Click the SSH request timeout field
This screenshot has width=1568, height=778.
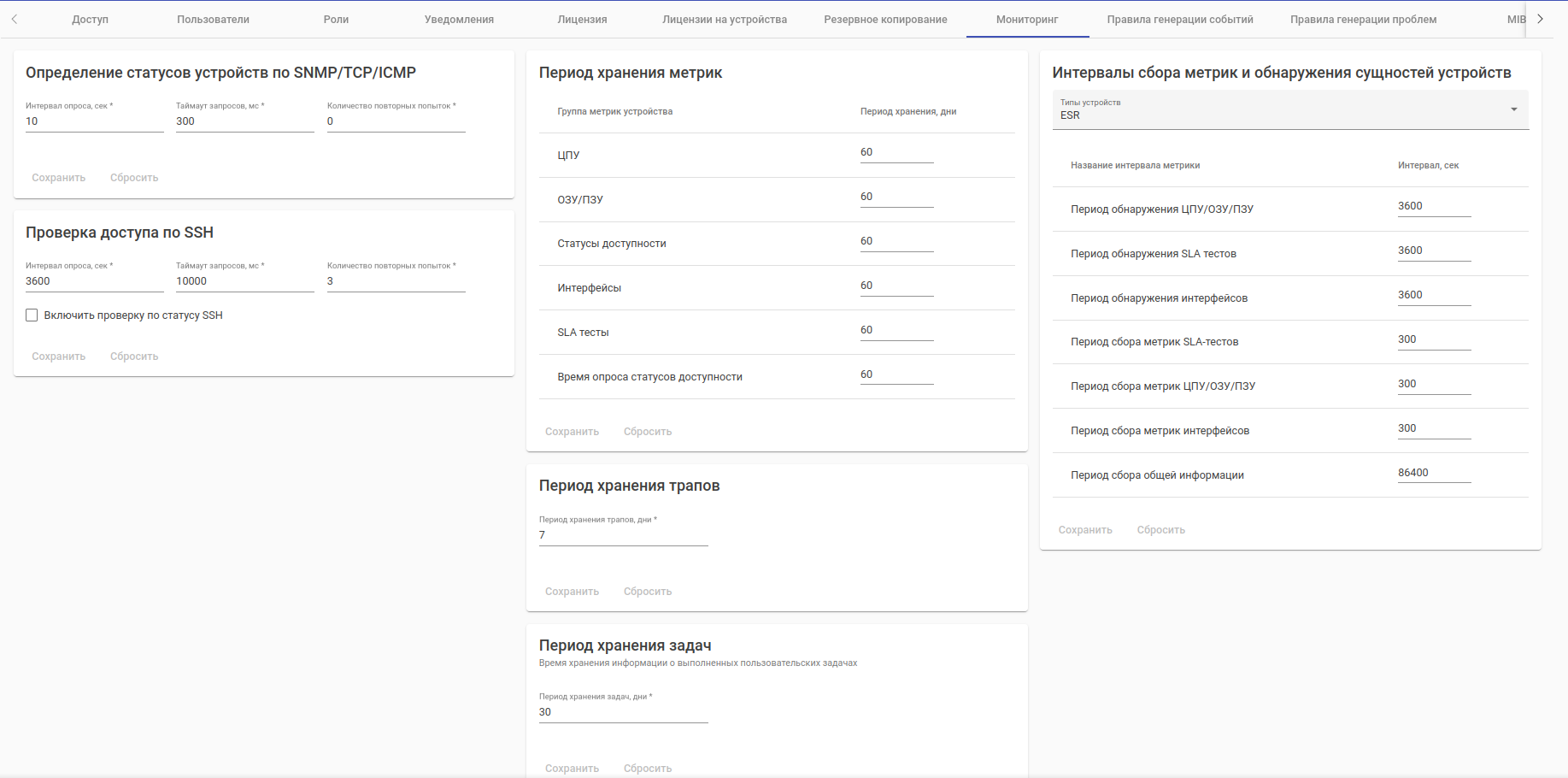[244, 281]
